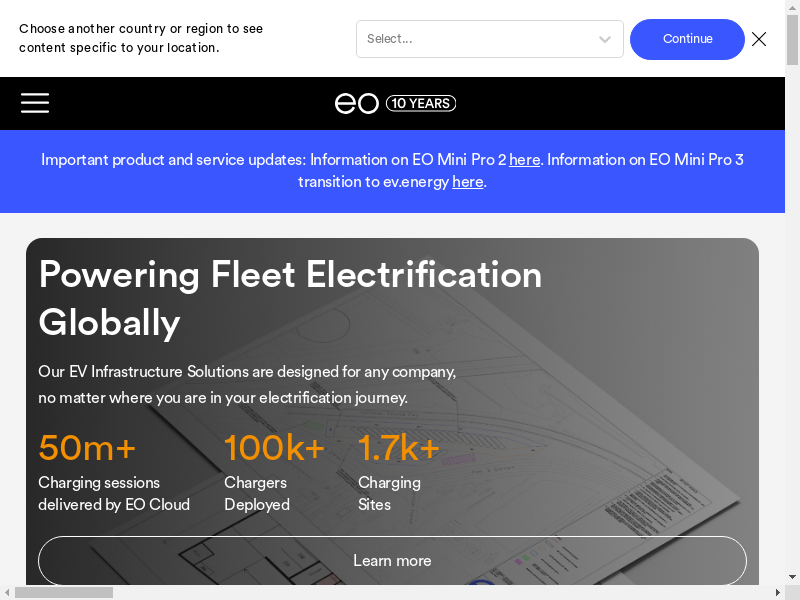Image resolution: width=800 pixels, height=600 pixels.
Task: Follow the ev.energy transition 'here' link
Action: pos(467,182)
